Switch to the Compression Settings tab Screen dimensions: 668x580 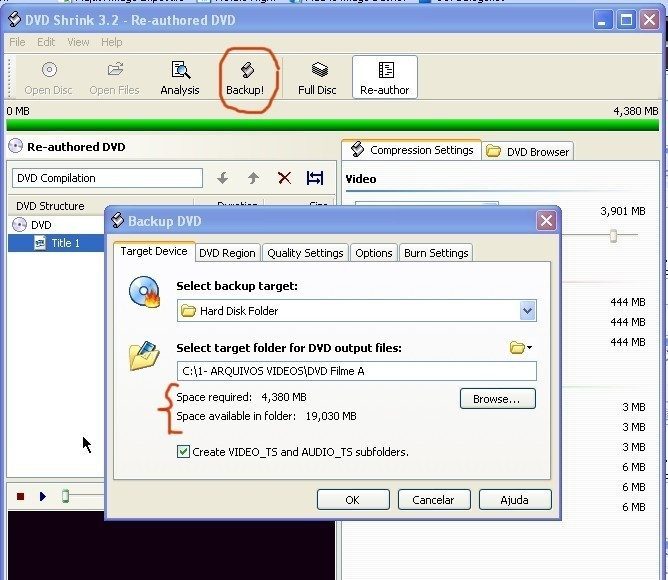412,150
